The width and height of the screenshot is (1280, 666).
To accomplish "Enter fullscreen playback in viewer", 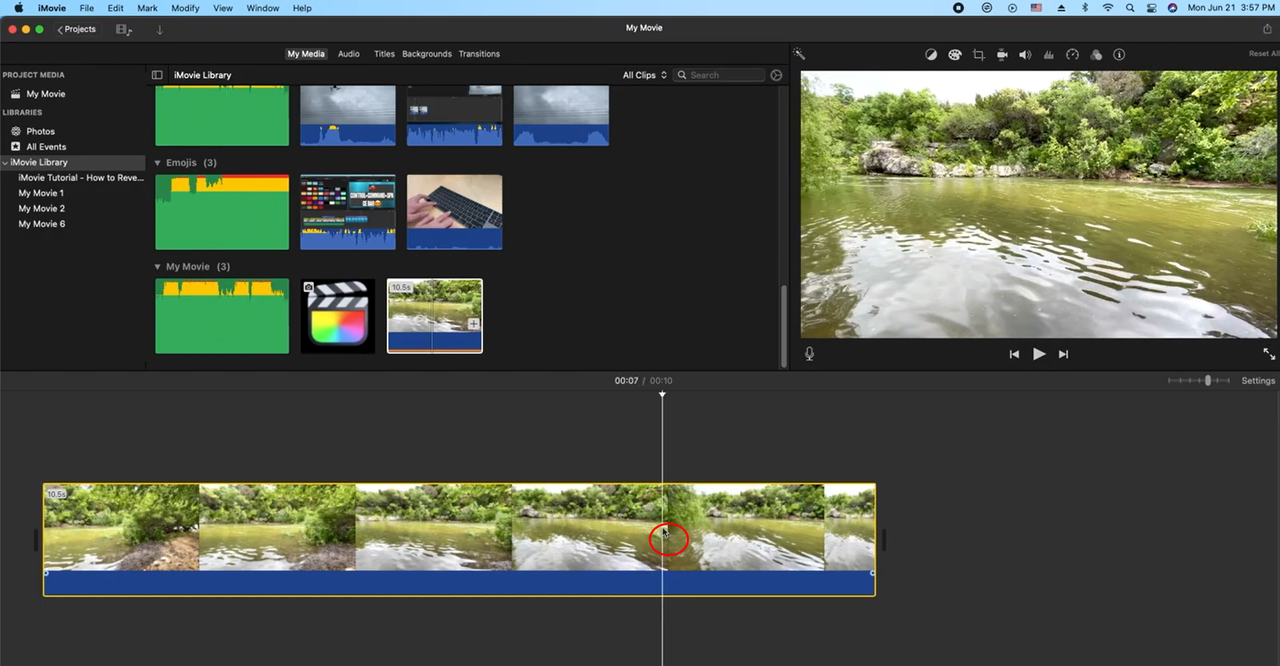I will [x=1269, y=354].
